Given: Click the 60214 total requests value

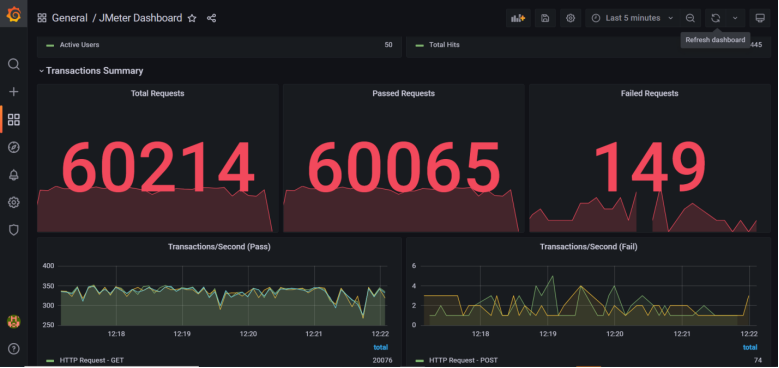Looking at the screenshot, I should coord(157,167).
